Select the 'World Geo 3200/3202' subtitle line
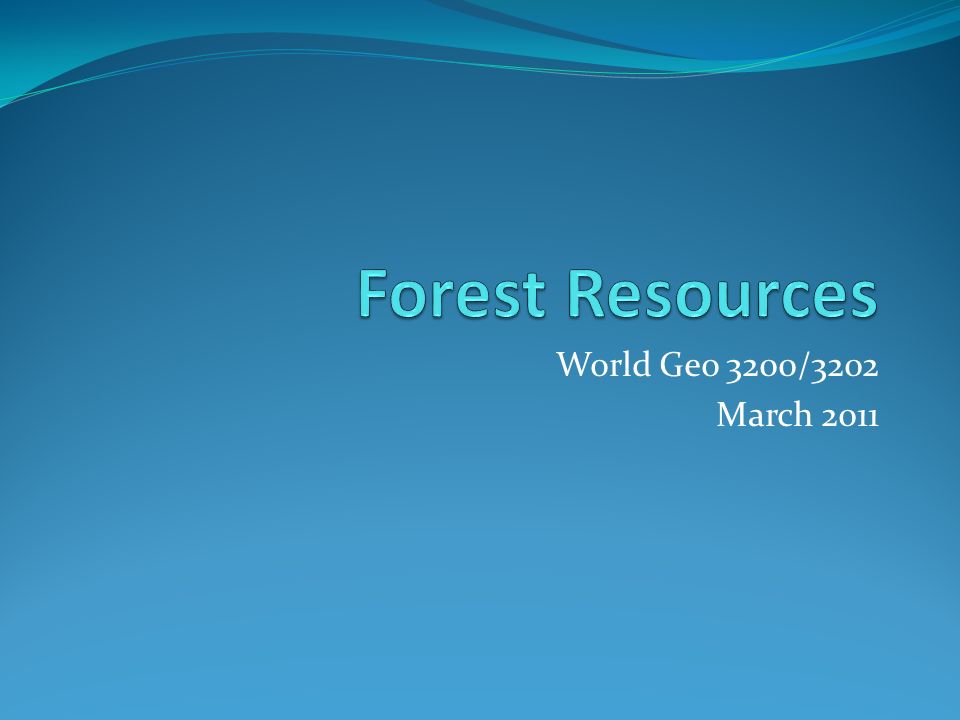Image resolution: width=960 pixels, height=720 pixels. coord(718,366)
